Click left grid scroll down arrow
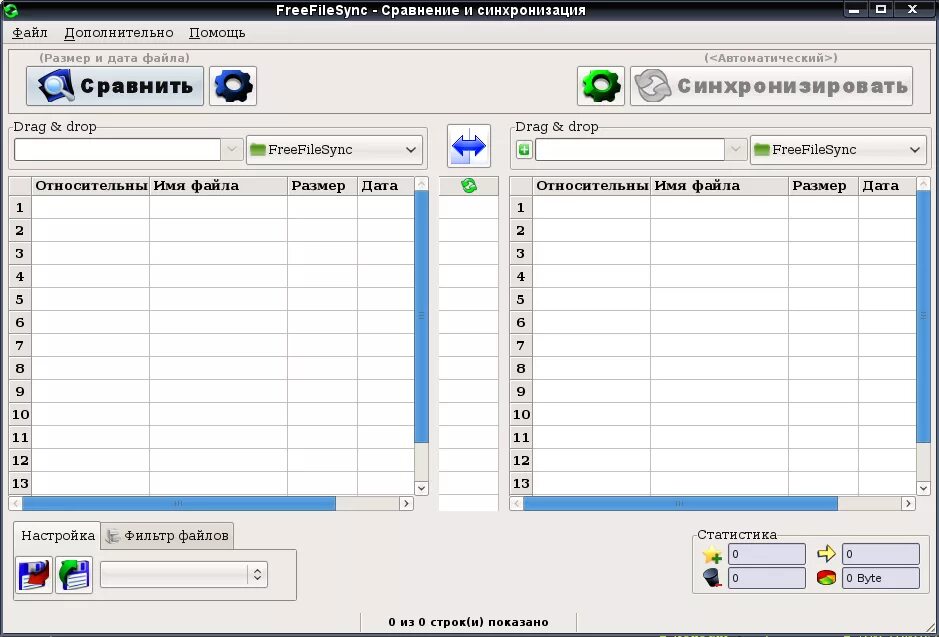 (421, 488)
